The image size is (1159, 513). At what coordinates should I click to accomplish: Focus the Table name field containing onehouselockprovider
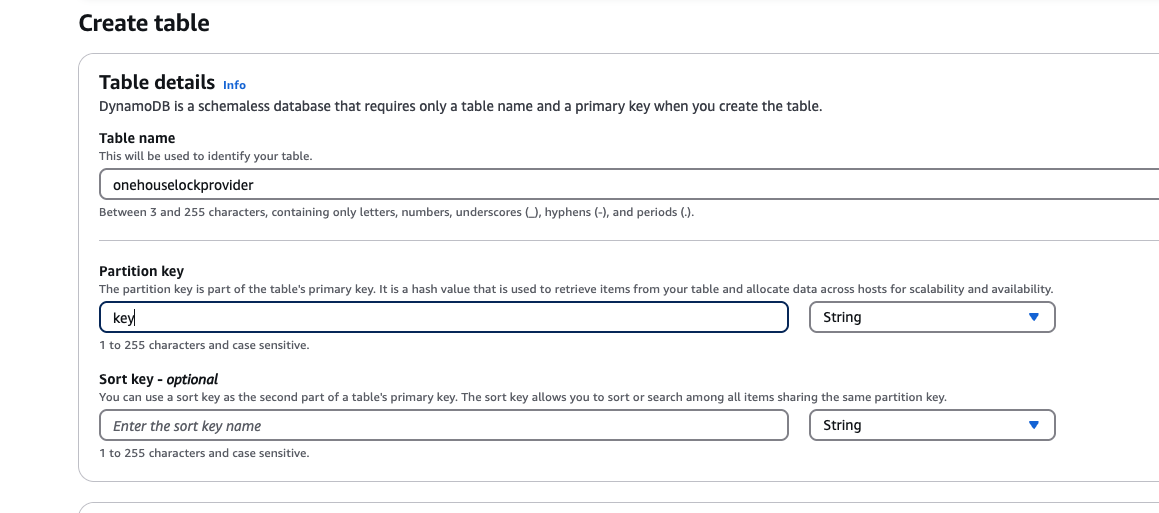coord(628,184)
